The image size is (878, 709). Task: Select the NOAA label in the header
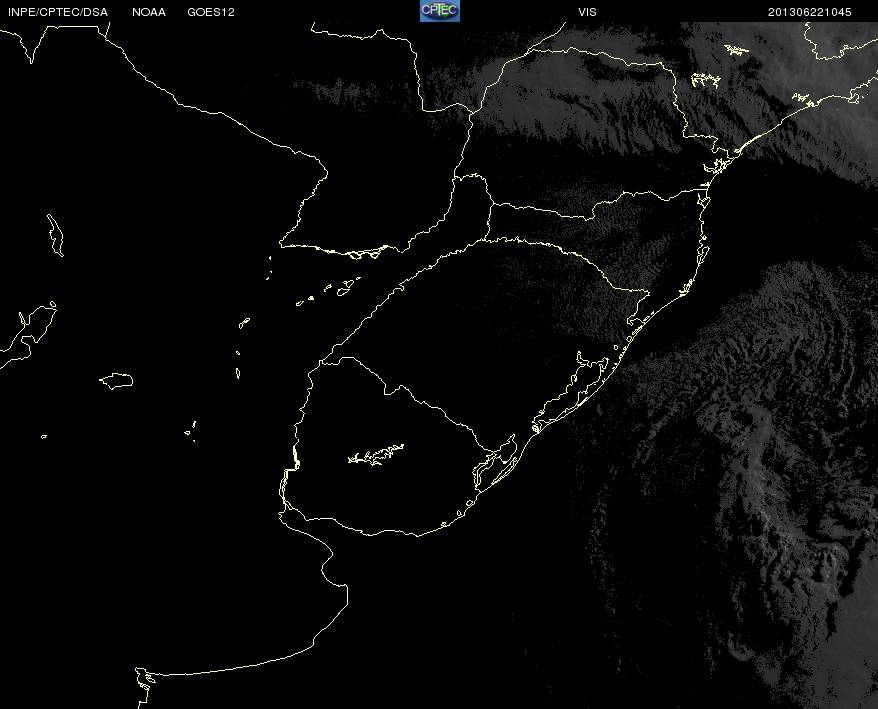(149, 12)
